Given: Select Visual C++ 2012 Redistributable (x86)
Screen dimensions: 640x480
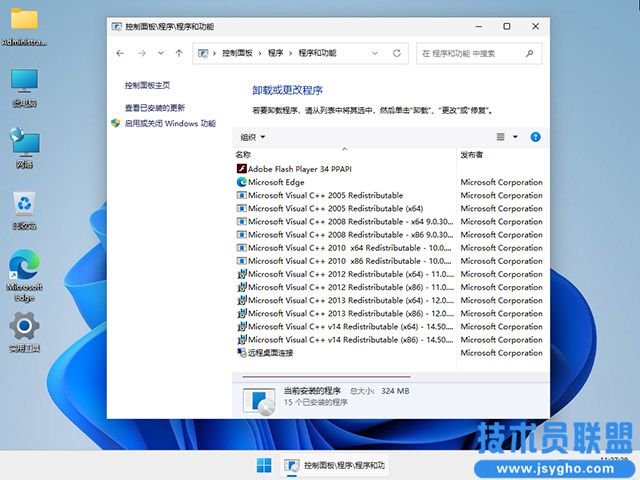Looking at the screenshot, I should click(351, 287).
